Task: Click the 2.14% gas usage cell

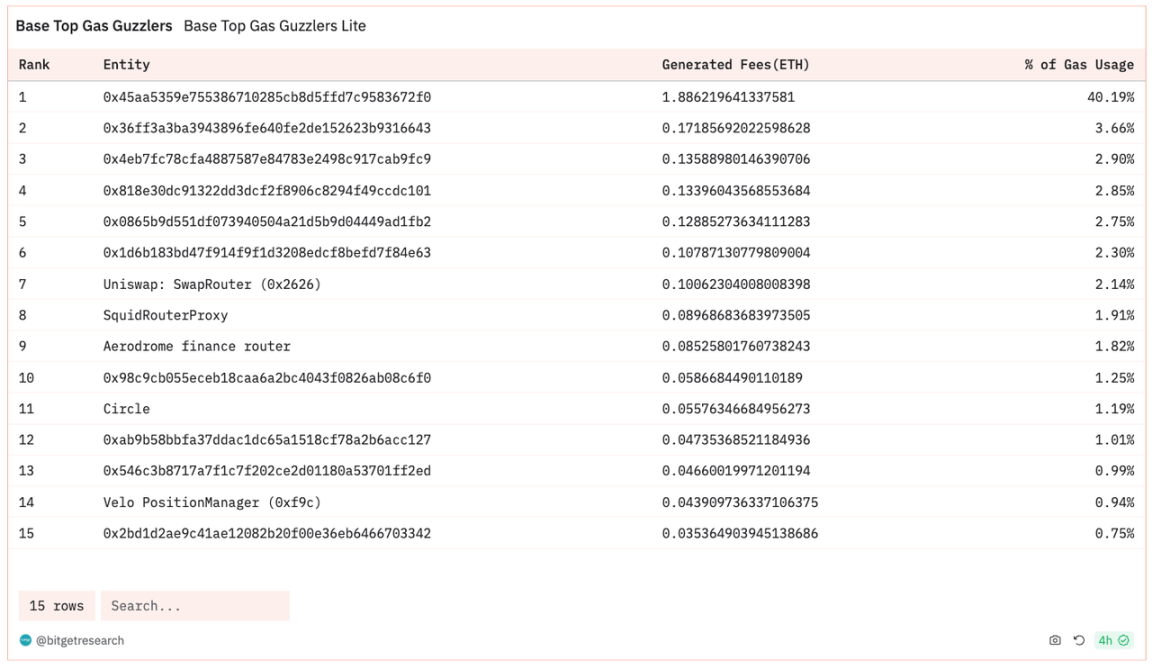Action: pos(1115,284)
